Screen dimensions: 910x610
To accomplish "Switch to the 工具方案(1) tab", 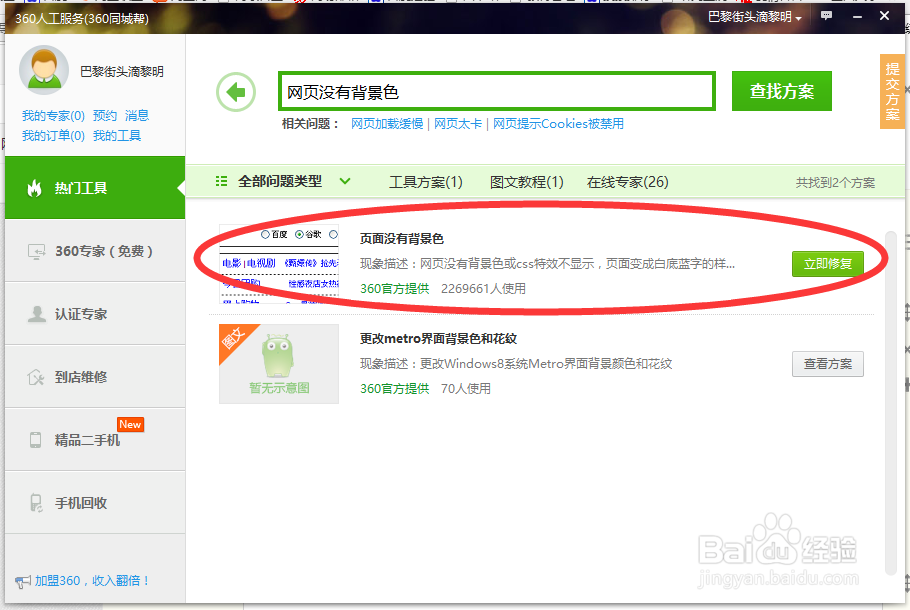I will point(425,182).
